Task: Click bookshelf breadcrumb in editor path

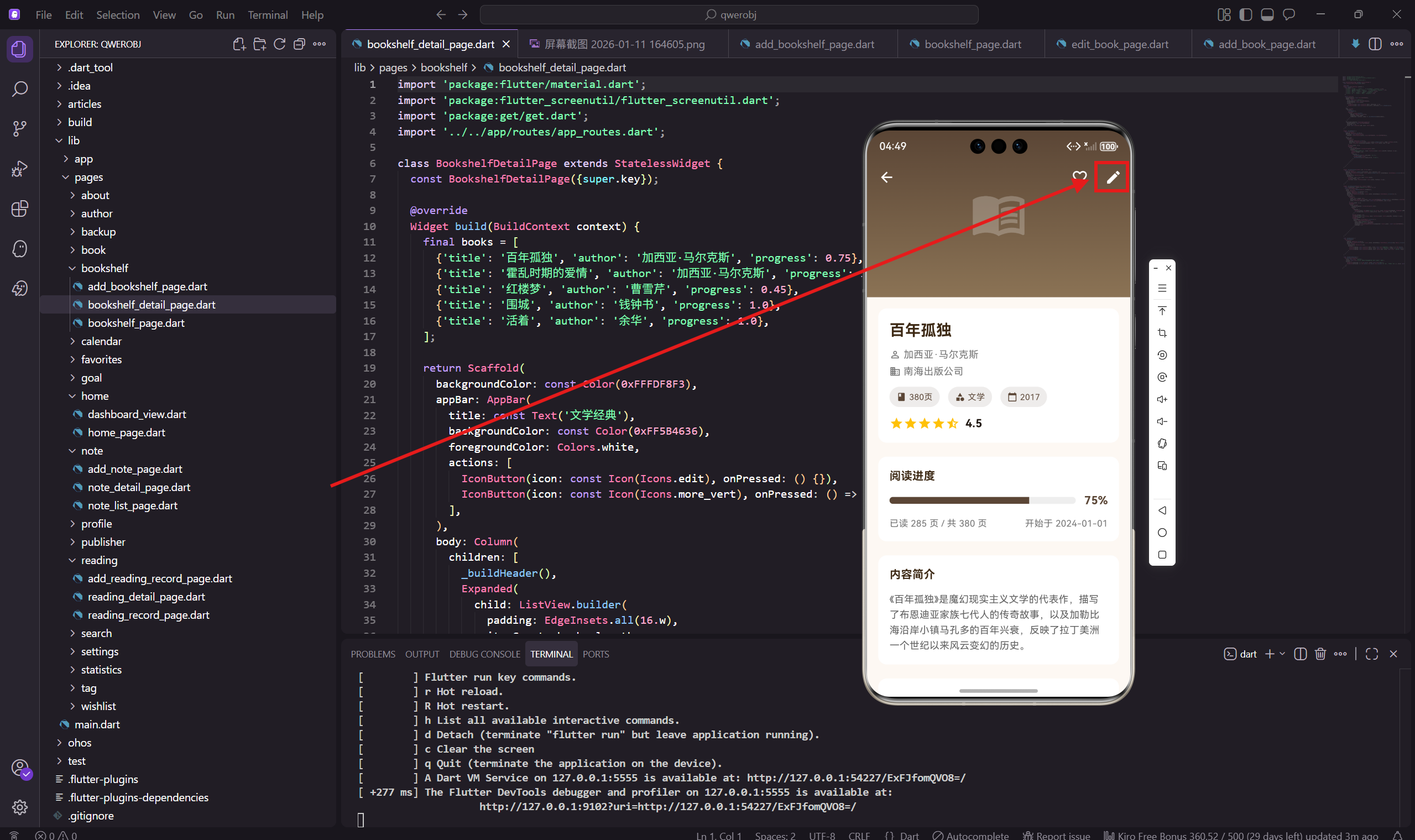Action: tap(444, 67)
